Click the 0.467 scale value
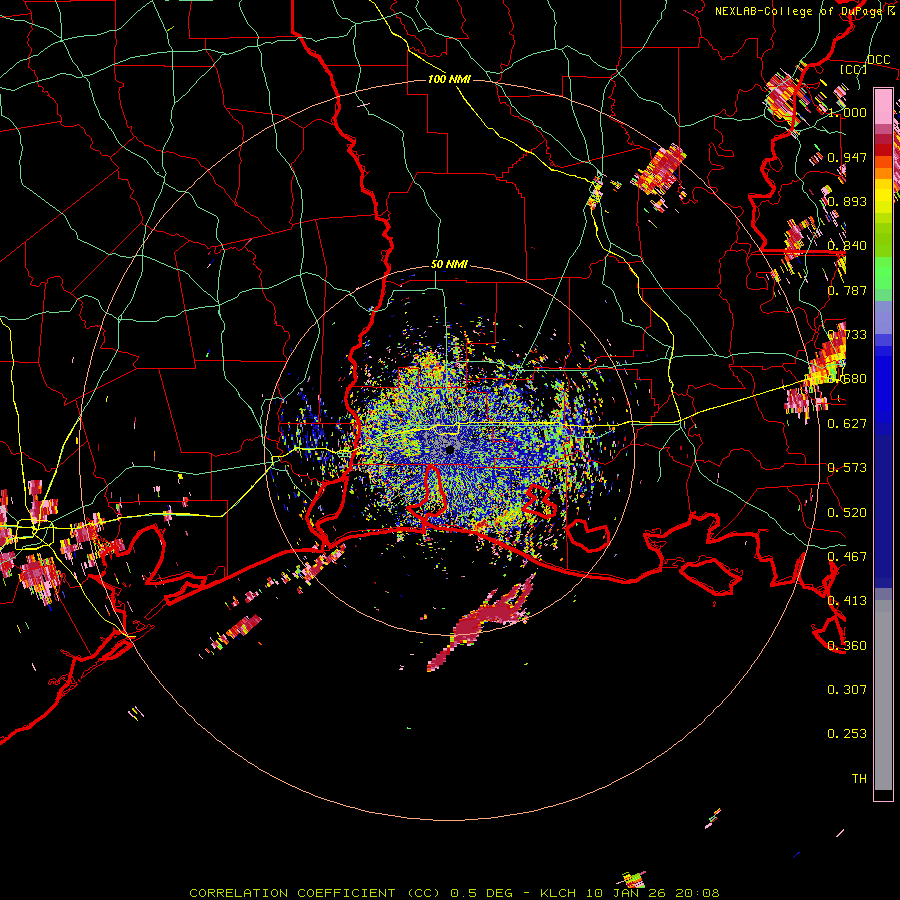 pos(847,557)
